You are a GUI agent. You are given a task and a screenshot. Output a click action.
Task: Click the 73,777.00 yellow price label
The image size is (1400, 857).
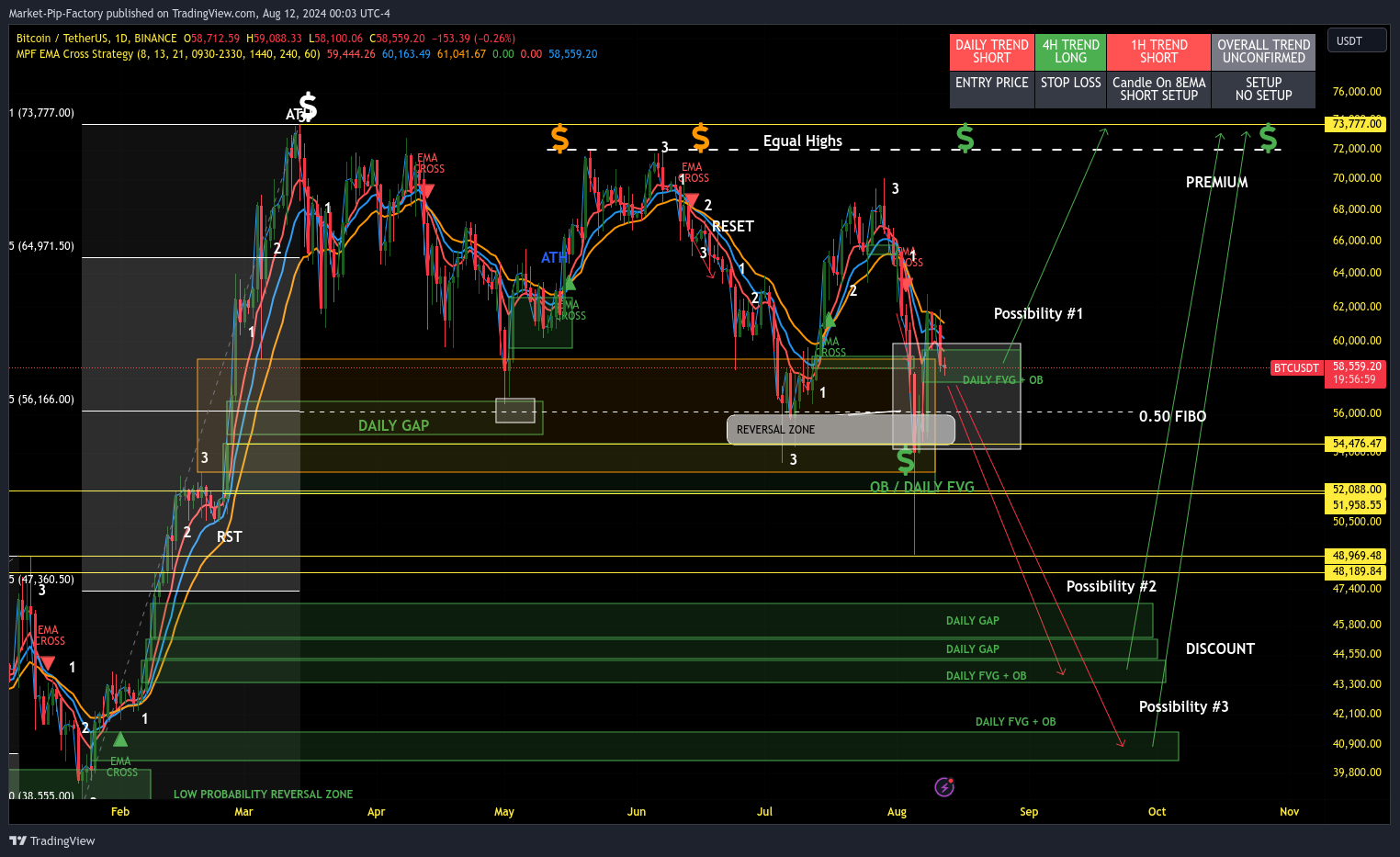coord(1357,124)
